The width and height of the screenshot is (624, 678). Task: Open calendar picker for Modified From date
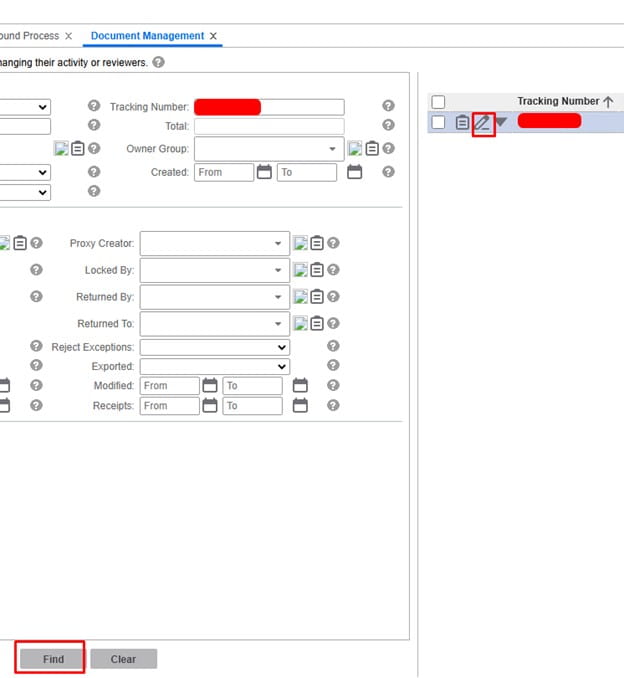pos(209,386)
